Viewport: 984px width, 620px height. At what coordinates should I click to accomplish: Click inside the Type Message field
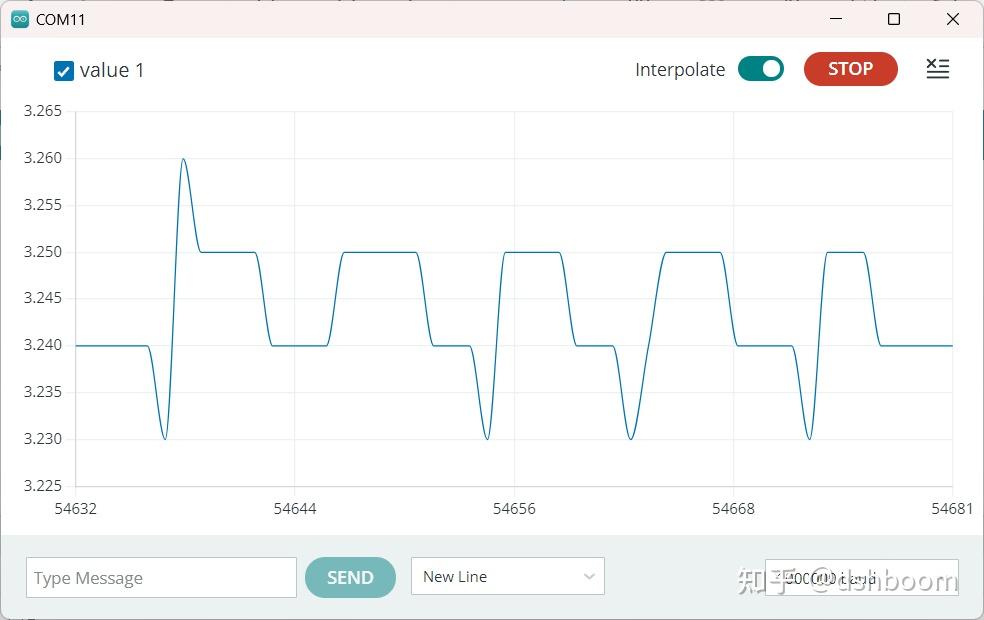point(160,577)
